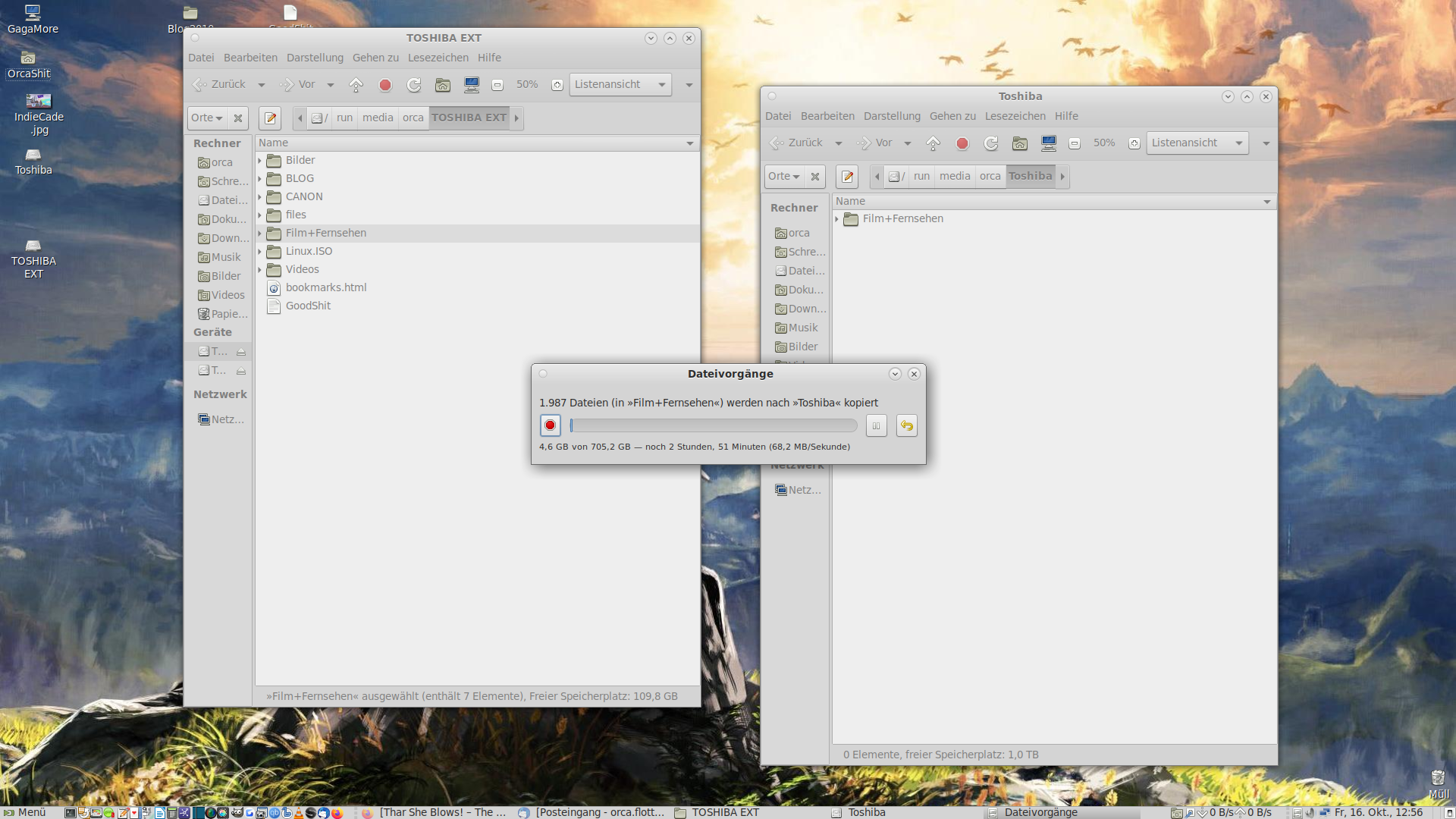The image size is (1456, 819).
Task: Go to home folder in TOSHIBA EXT window
Action: [x=443, y=85]
